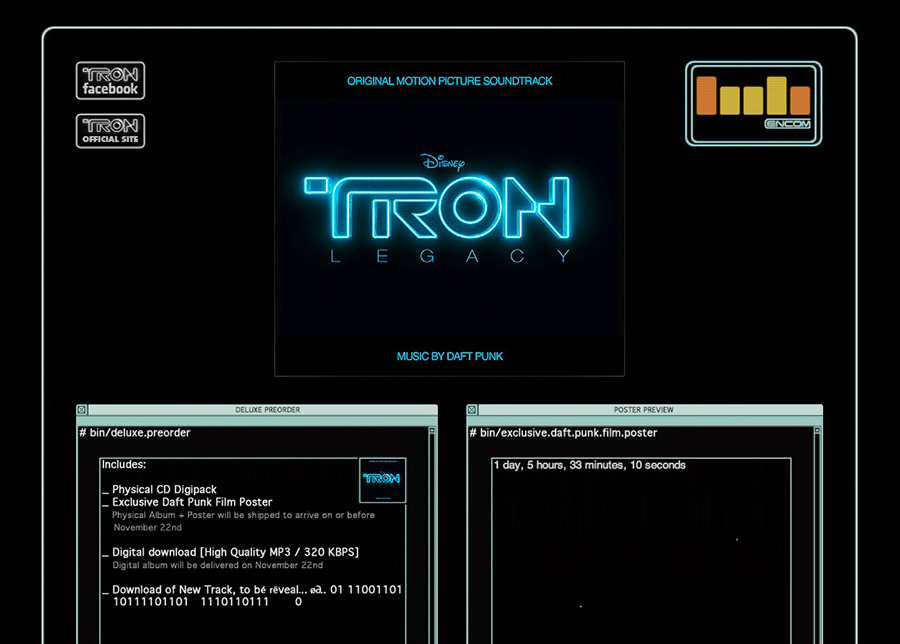Click the countdown '1 day, 5 hours' text

[x=589, y=465]
